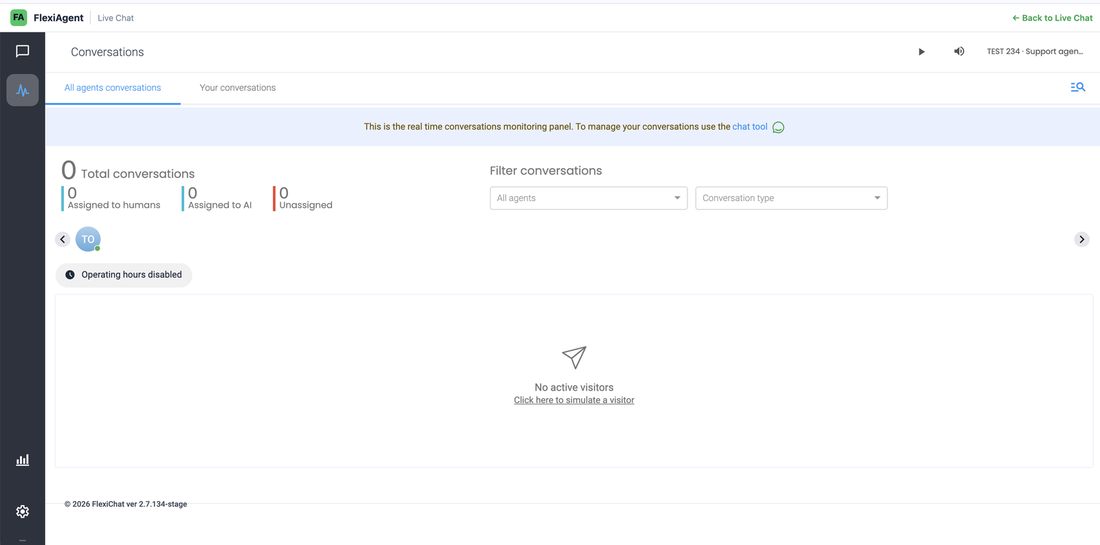Screen dimensions: 1100x545
Task: Open the chat tool sidebar icon
Action: coord(22,51)
